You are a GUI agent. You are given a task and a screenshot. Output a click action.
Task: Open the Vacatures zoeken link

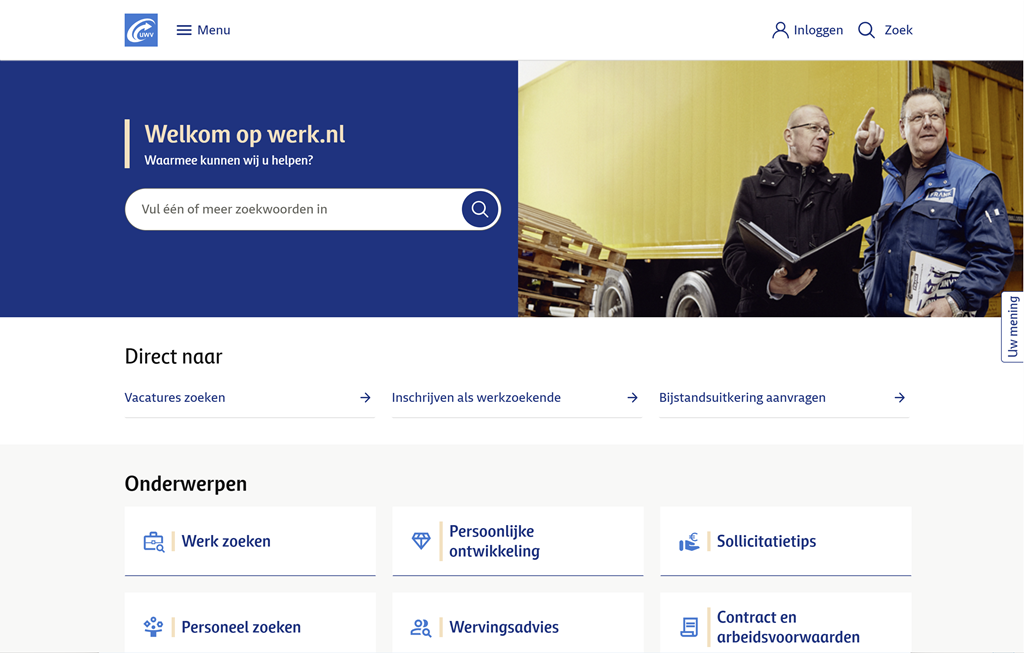tap(175, 397)
